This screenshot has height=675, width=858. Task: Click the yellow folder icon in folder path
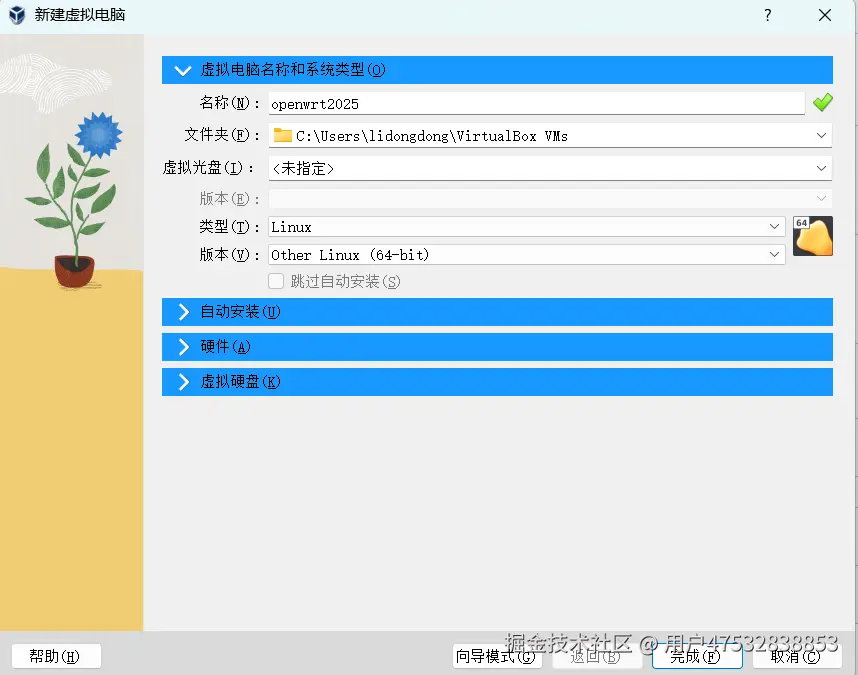click(282, 135)
